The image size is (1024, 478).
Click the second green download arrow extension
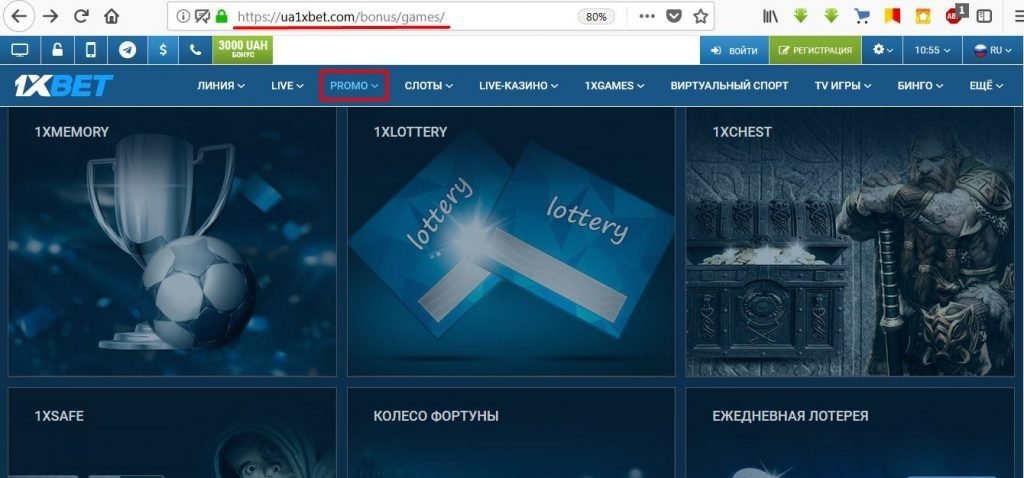pos(831,16)
